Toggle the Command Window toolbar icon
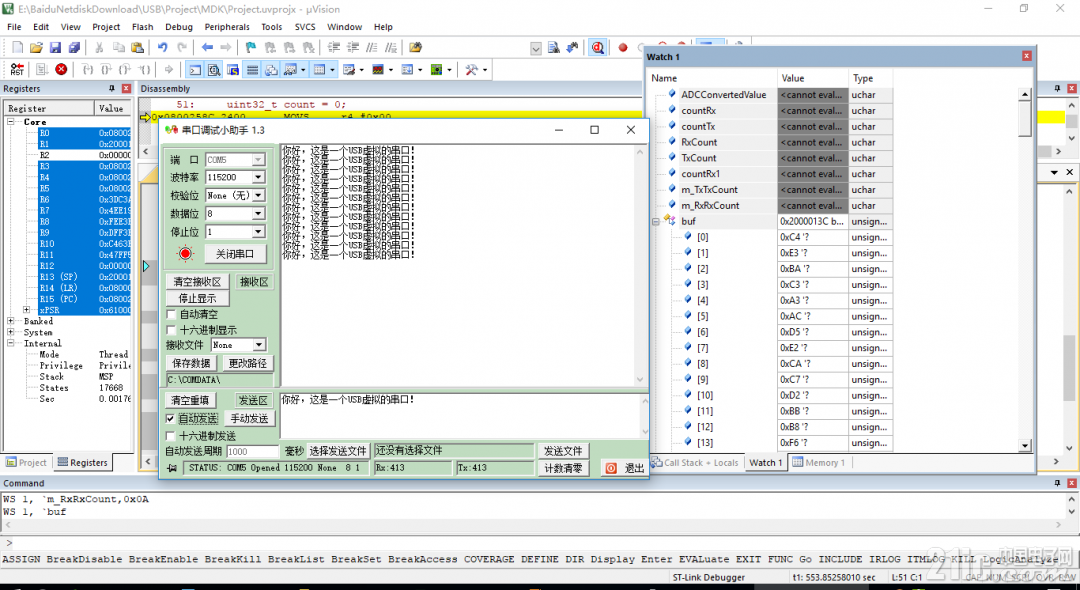 [x=196, y=70]
